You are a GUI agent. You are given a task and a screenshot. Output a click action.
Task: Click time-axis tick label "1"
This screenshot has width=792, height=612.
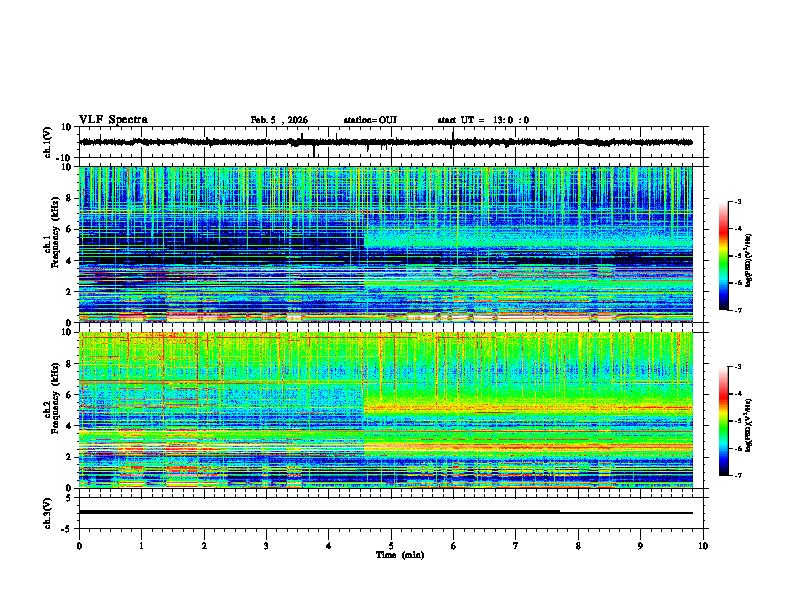[x=141, y=546]
